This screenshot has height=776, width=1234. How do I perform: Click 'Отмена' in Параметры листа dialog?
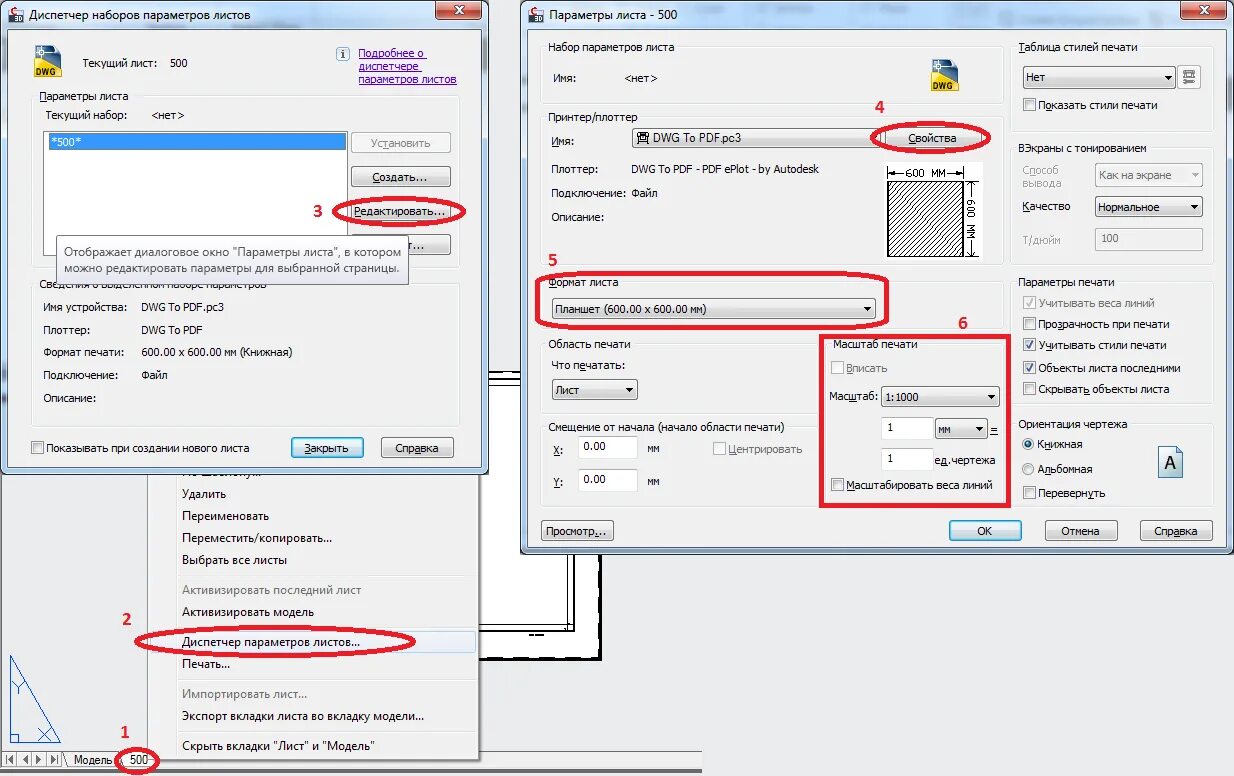click(x=1081, y=531)
